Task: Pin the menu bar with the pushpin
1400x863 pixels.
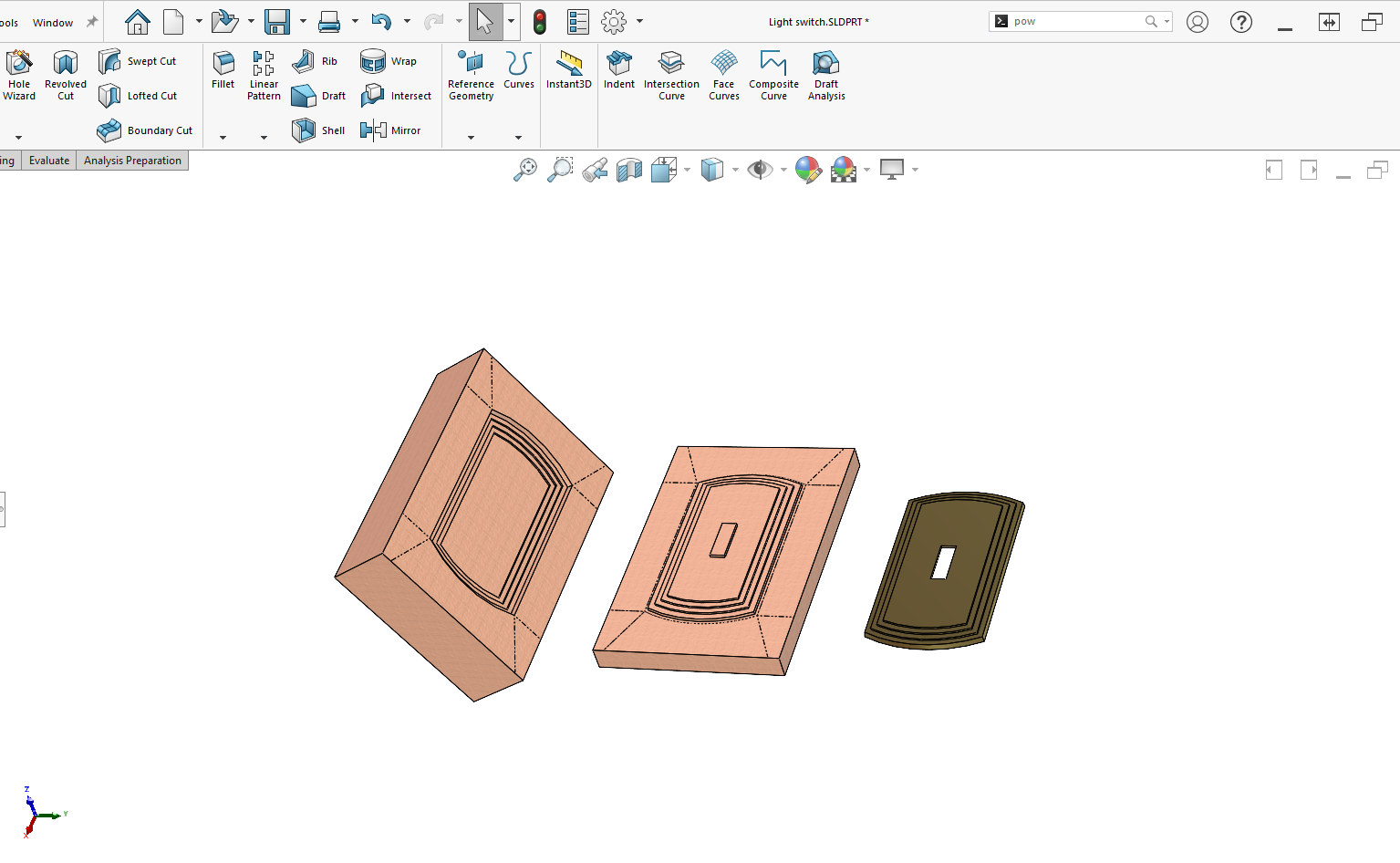Action: click(90, 21)
